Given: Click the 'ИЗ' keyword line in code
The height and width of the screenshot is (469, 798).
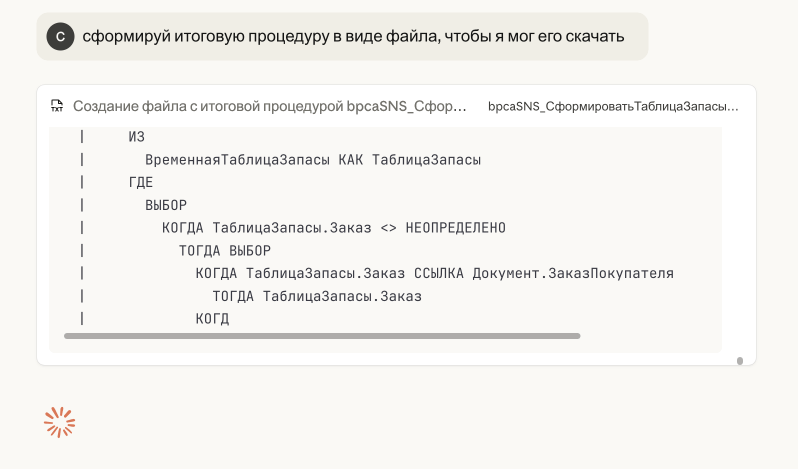Looking at the screenshot, I should tap(137, 136).
